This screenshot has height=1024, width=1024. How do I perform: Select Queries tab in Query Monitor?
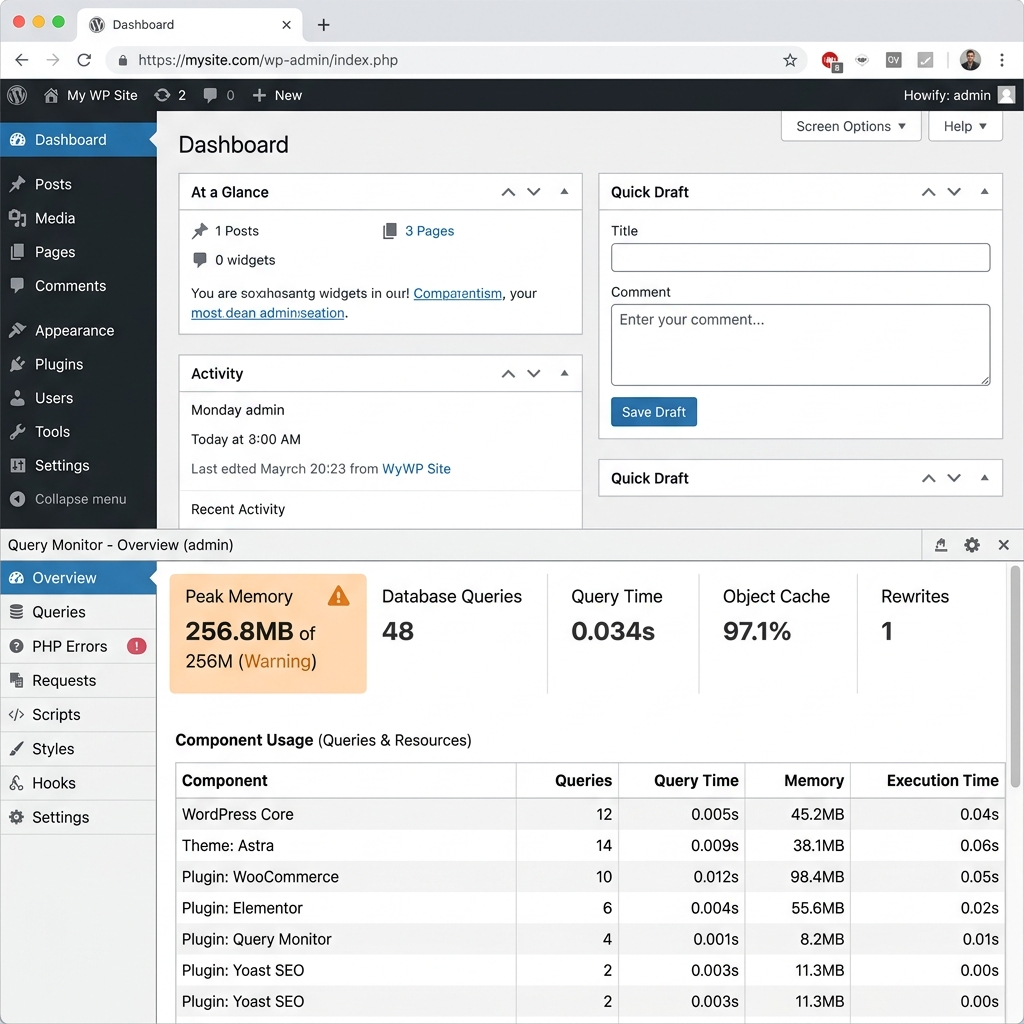(78, 612)
